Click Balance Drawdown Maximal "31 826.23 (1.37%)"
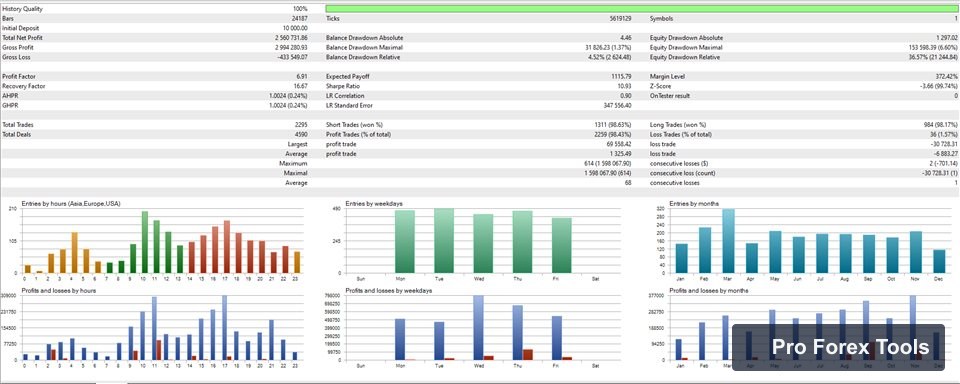The height and width of the screenshot is (384, 960). [x=610, y=48]
